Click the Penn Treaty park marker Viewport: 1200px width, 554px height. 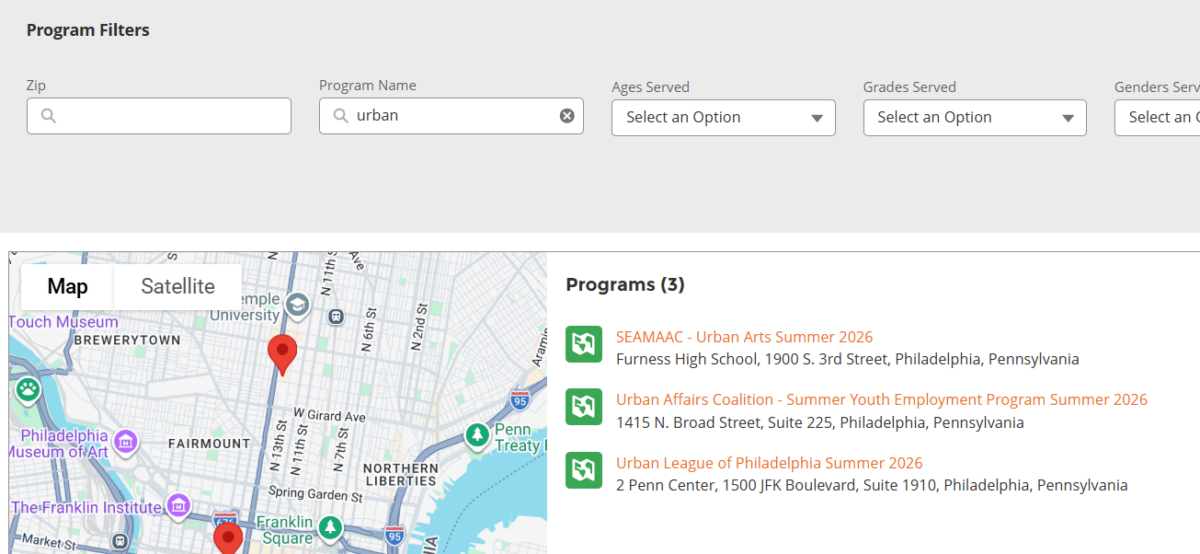coord(478,435)
